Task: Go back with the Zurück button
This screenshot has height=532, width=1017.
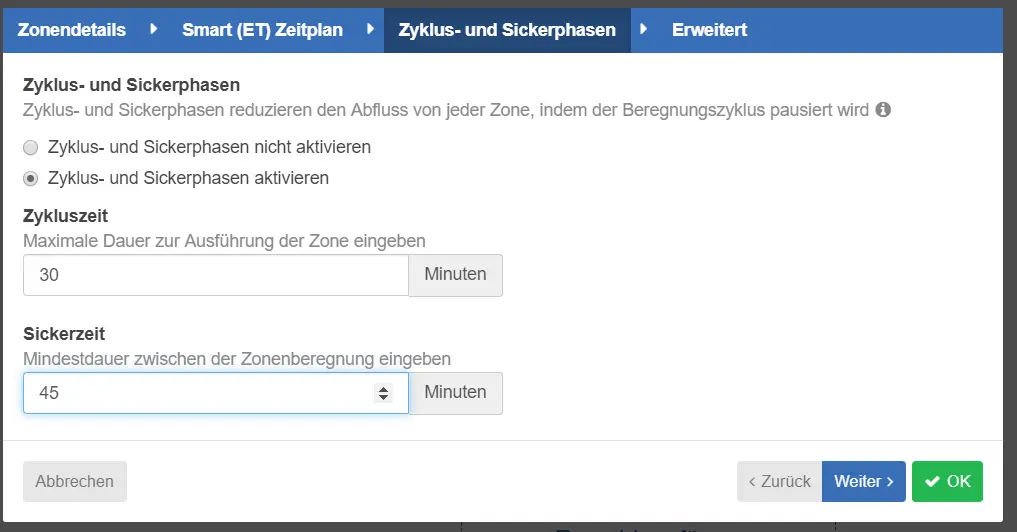Action: tap(779, 481)
